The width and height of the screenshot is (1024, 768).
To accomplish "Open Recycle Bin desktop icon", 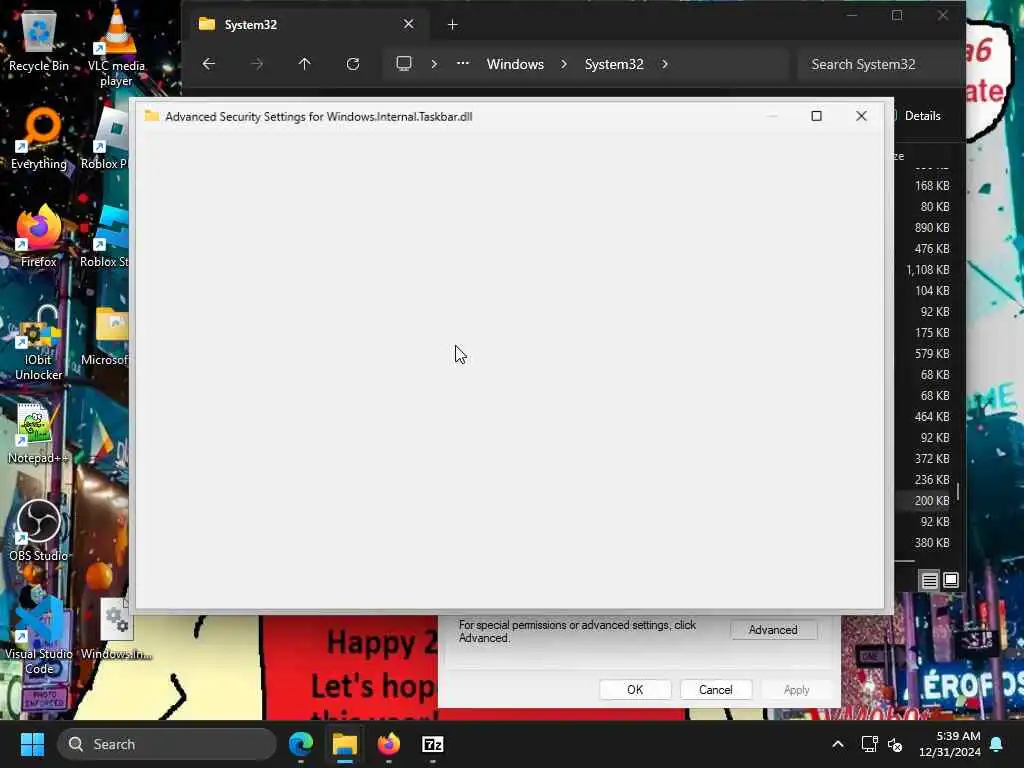I will tap(39, 41).
